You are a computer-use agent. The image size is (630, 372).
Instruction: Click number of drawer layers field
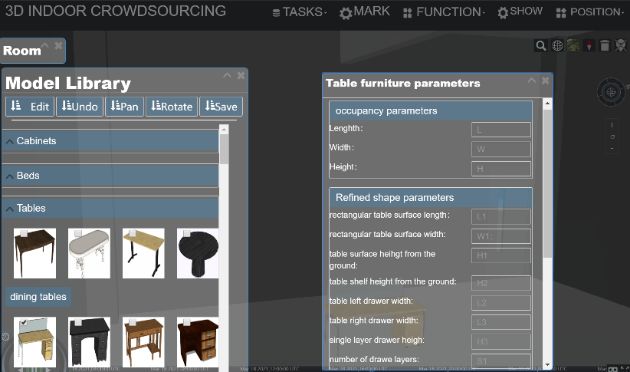501,361
